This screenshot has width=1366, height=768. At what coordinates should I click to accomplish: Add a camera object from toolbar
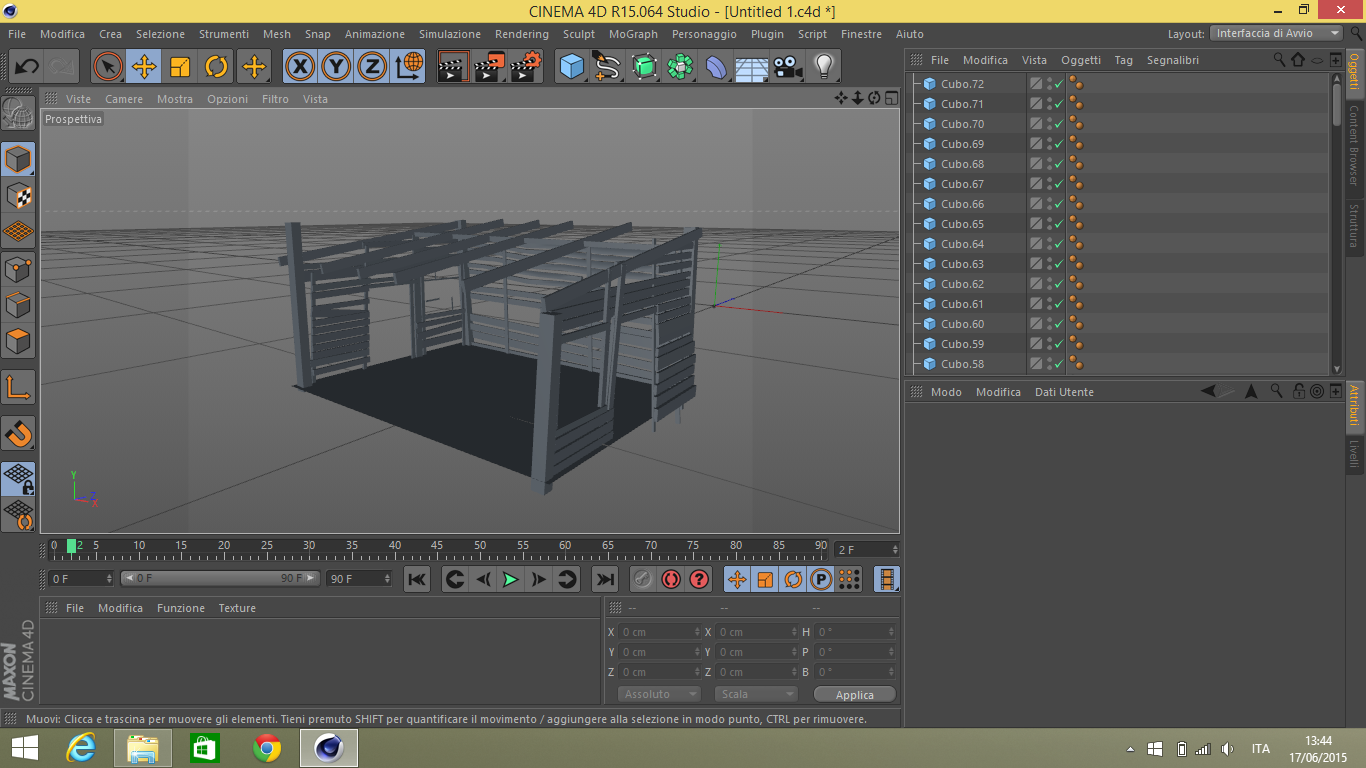point(788,67)
